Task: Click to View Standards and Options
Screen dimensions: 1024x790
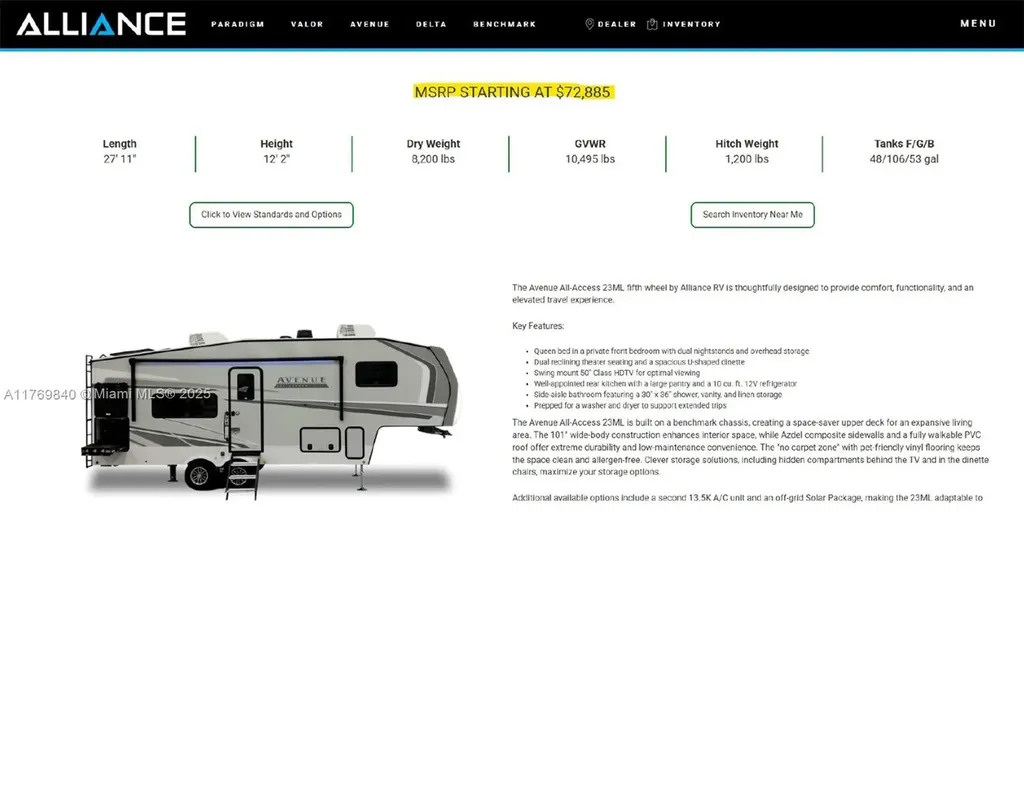Action: (x=271, y=214)
